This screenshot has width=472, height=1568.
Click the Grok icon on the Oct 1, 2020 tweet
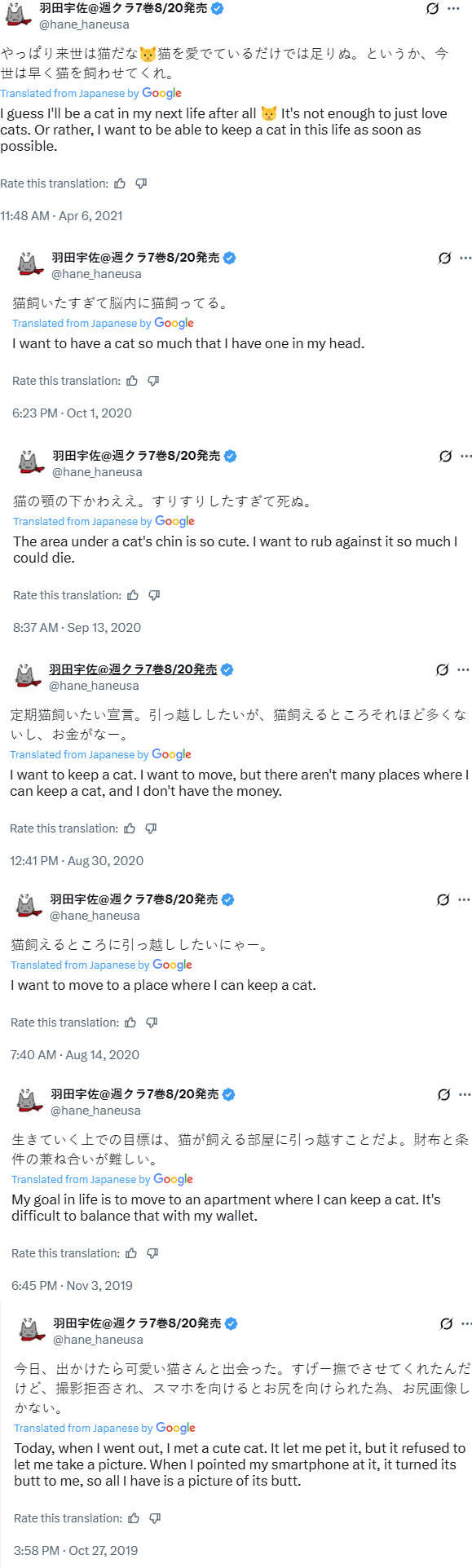coord(444,258)
